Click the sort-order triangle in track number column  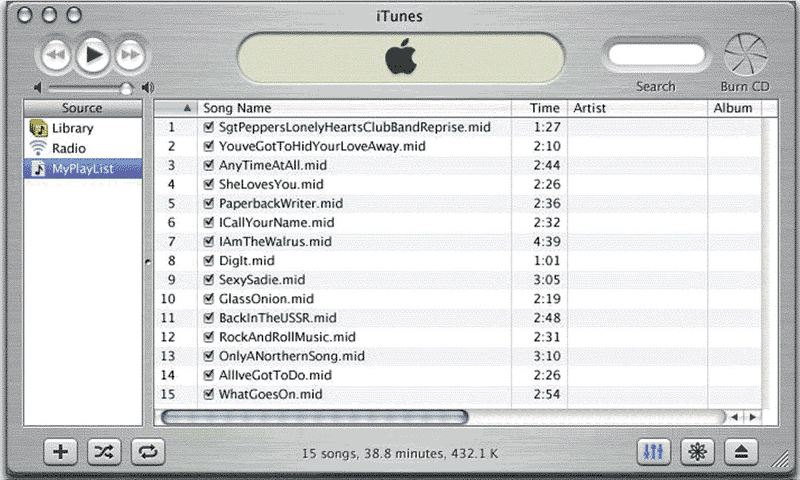[x=187, y=108]
